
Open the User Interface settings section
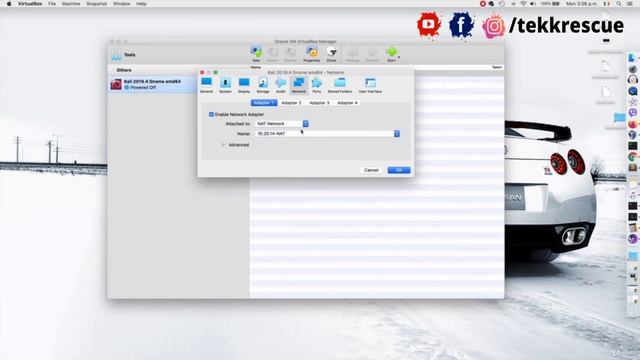click(370, 85)
